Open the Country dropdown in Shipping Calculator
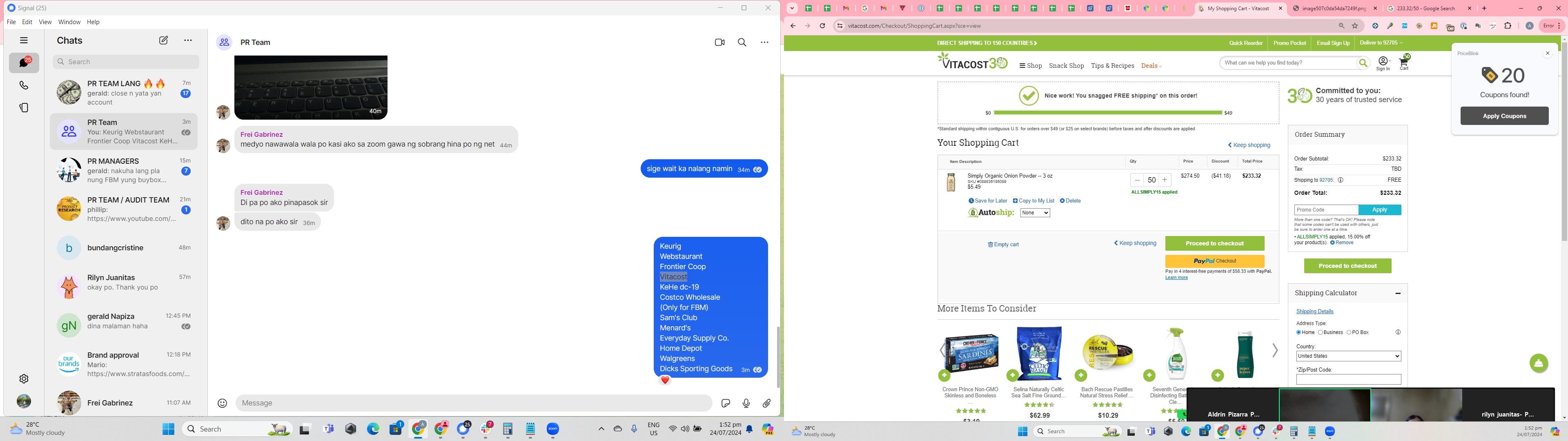Screen dimensions: 1568x441 [x=1348, y=356]
